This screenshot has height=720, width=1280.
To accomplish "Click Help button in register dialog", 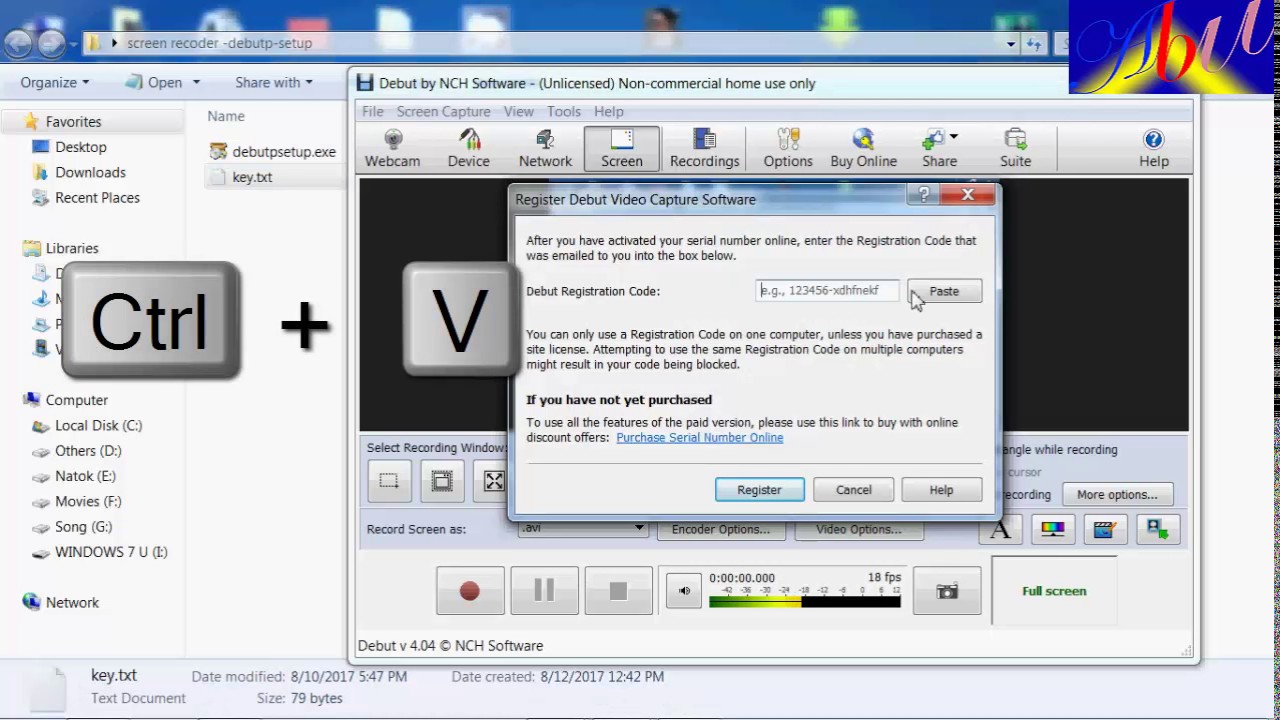I will [941, 490].
